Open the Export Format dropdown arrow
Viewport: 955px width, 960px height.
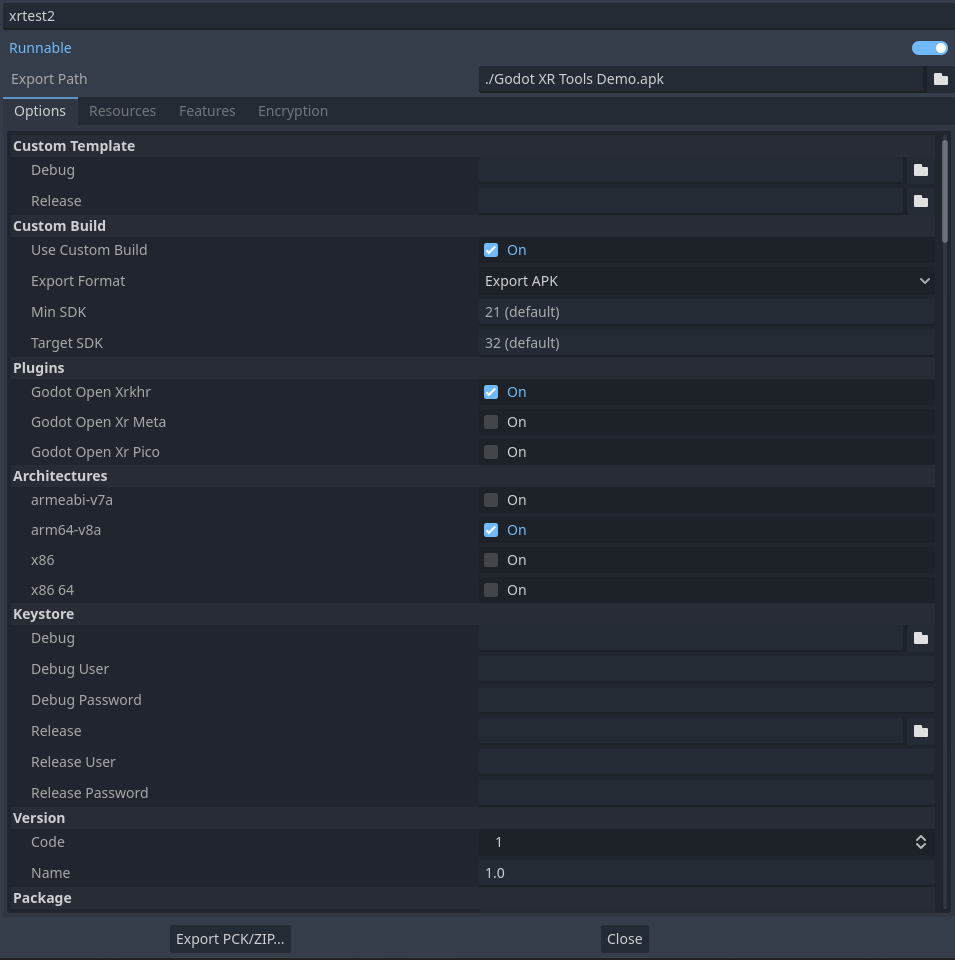click(x=923, y=281)
